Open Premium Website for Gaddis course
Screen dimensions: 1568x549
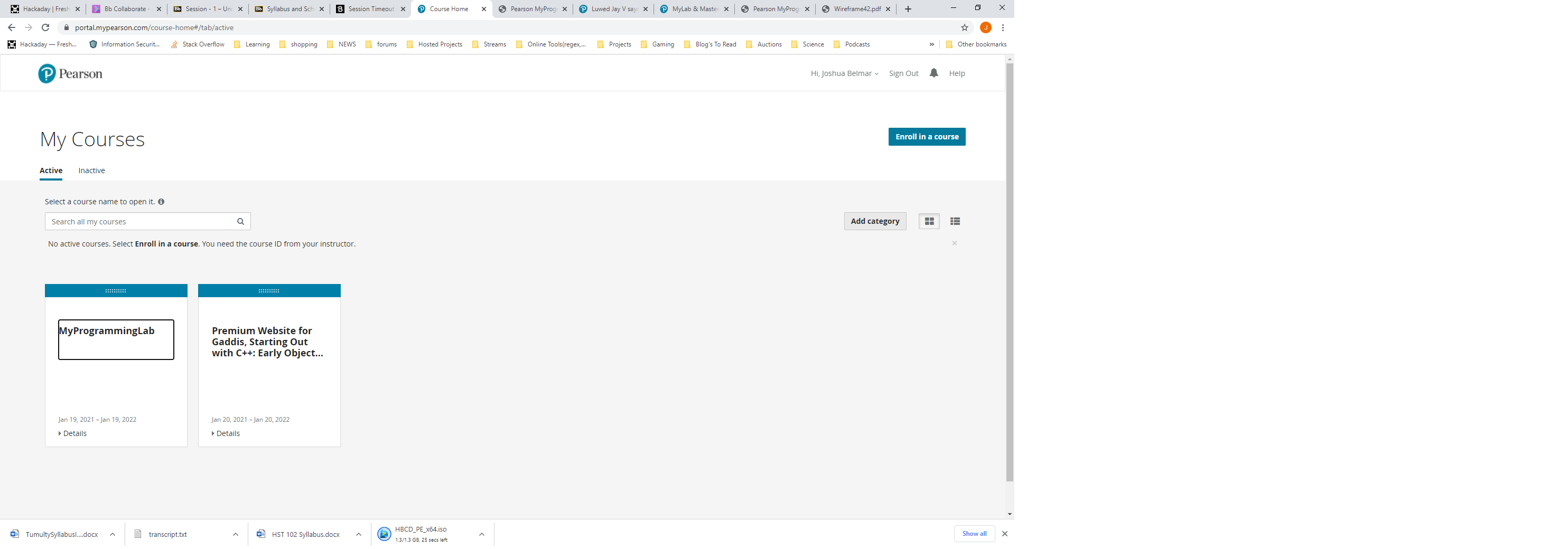[x=267, y=342]
